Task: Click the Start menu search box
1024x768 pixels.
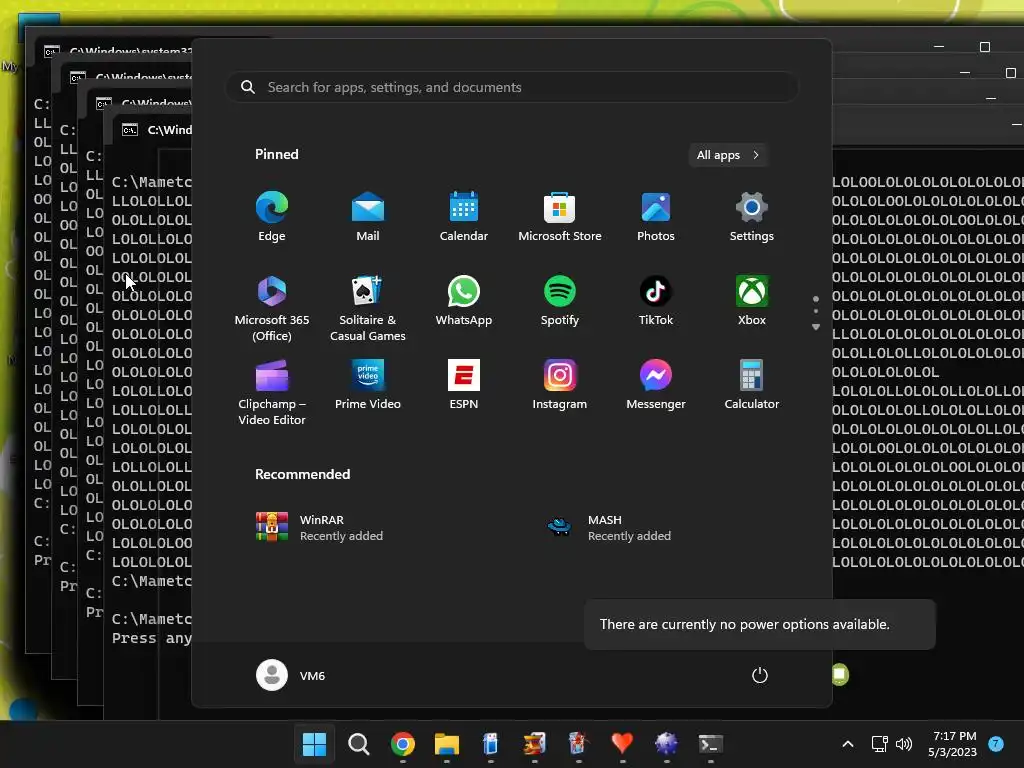Action: click(x=512, y=88)
